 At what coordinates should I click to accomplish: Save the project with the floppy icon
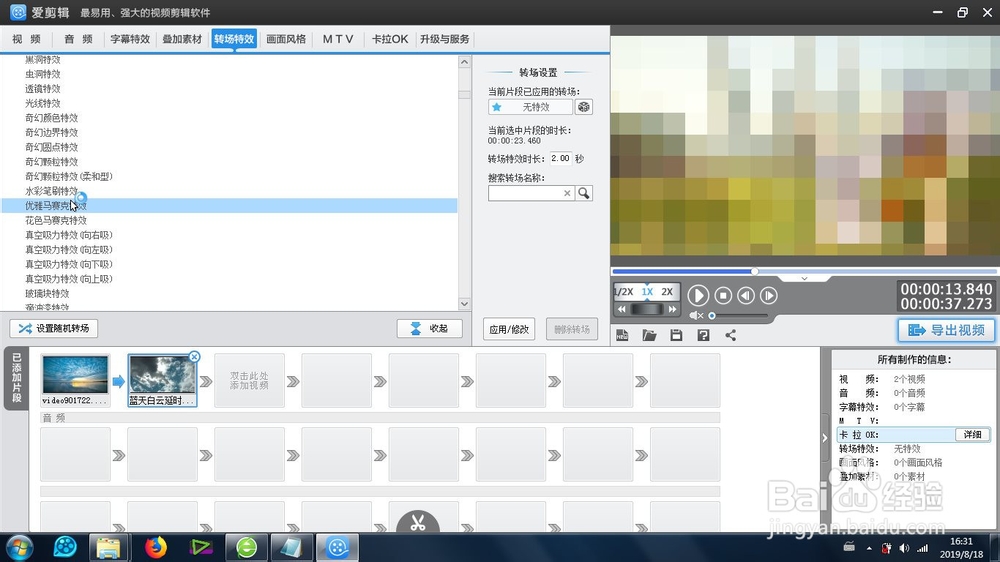point(676,335)
